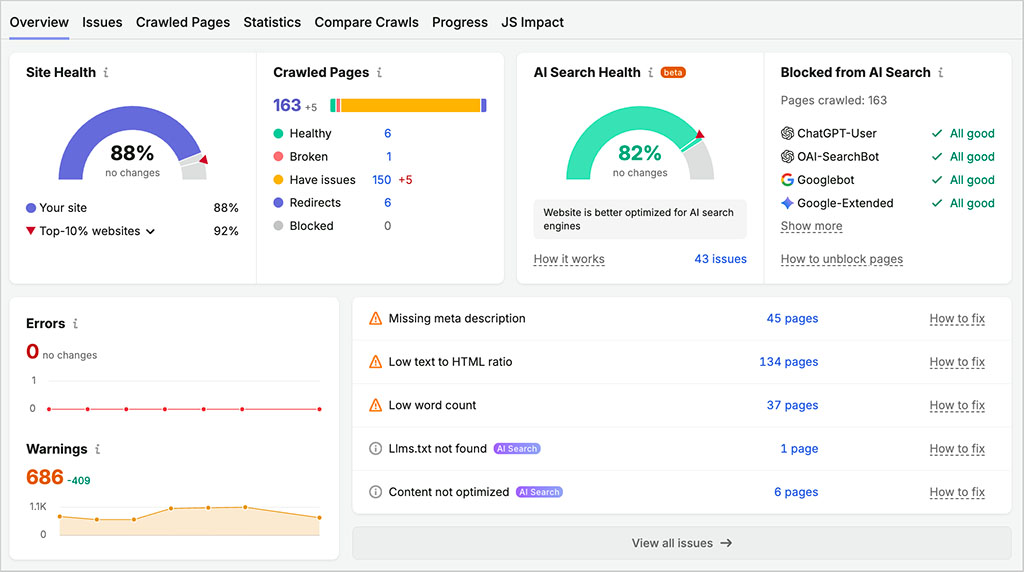Click the ChatGPT-User All good checkmark

pyautogui.click(x=937, y=133)
